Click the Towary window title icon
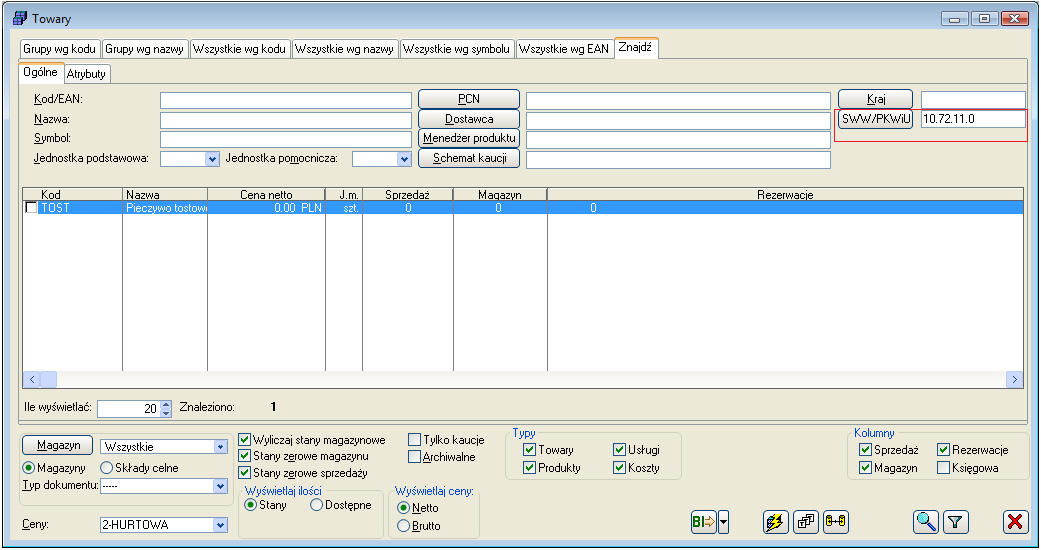This screenshot has width=1041, height=550. pos(20,18)
